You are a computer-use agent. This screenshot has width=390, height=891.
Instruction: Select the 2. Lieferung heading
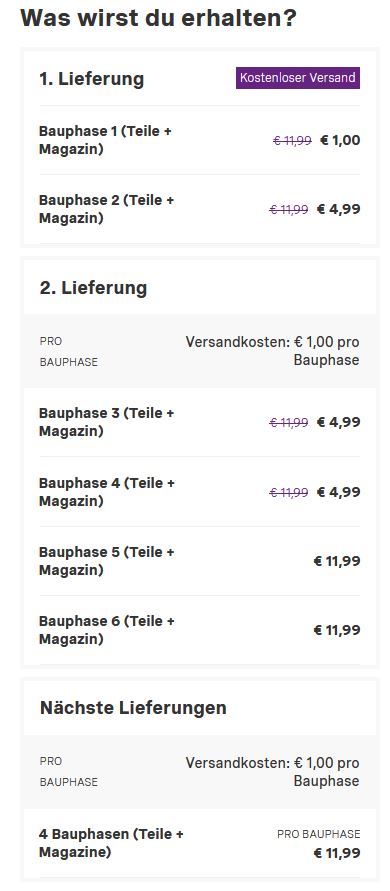(93, 288)
